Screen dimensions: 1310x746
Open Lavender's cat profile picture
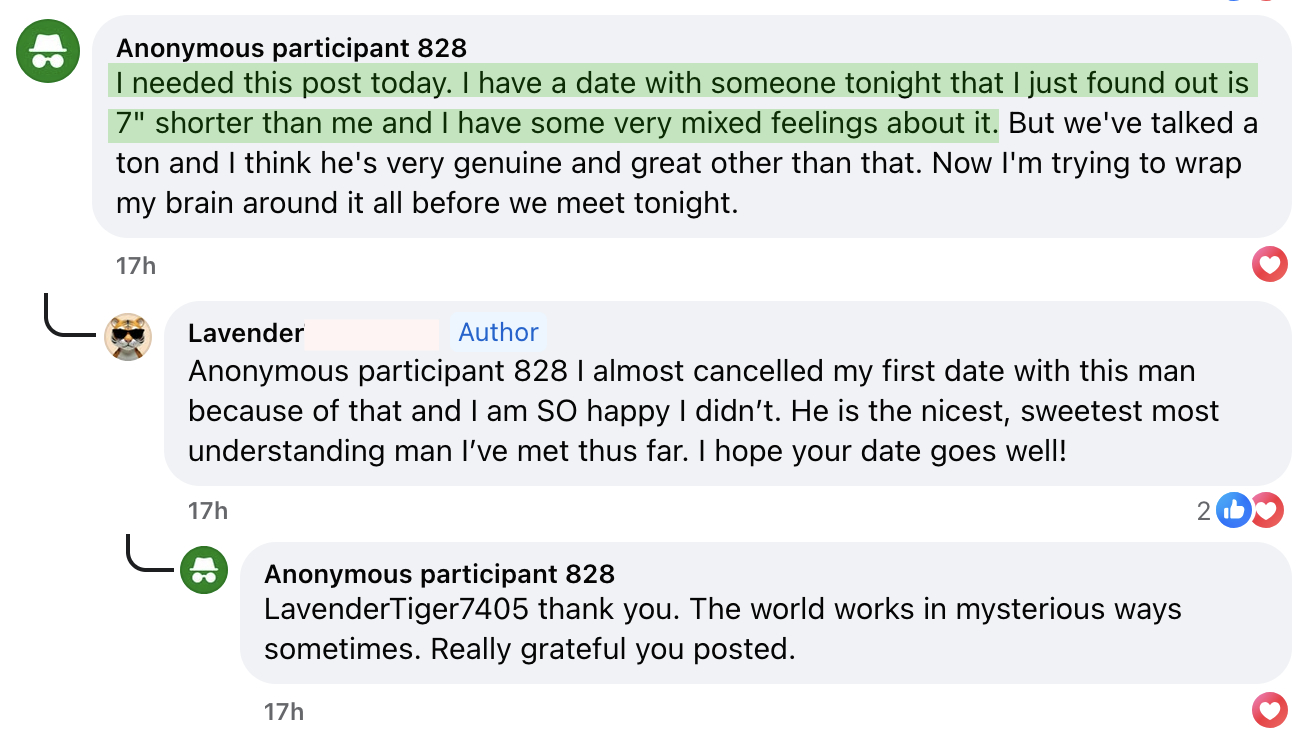click(x=129, y=338)
